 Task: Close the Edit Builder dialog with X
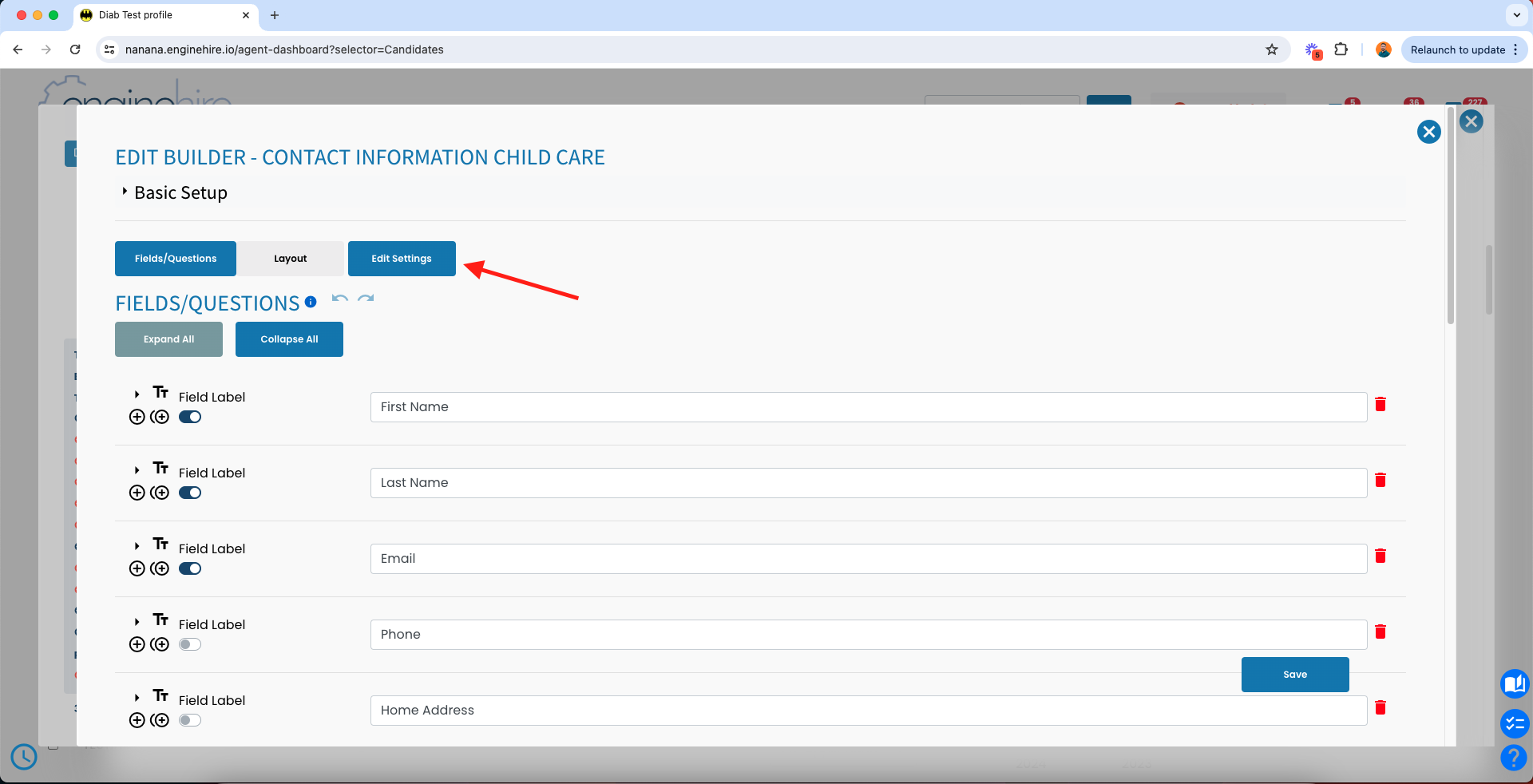pos(1428,132)
